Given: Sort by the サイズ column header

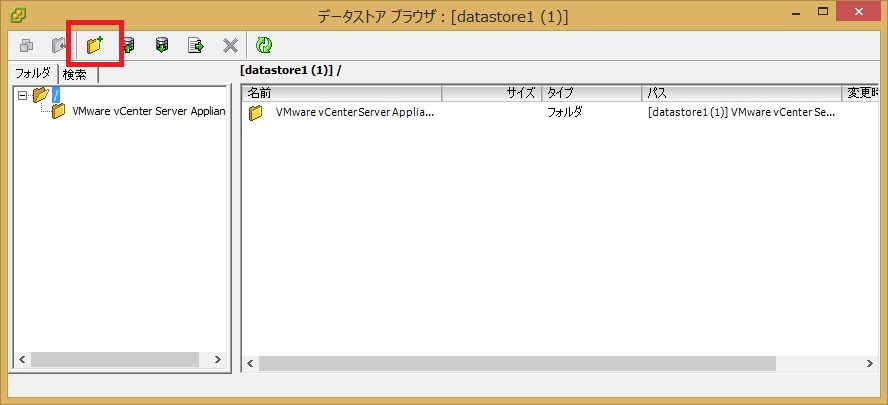Looking at the screenshot, I should [492, 93].
